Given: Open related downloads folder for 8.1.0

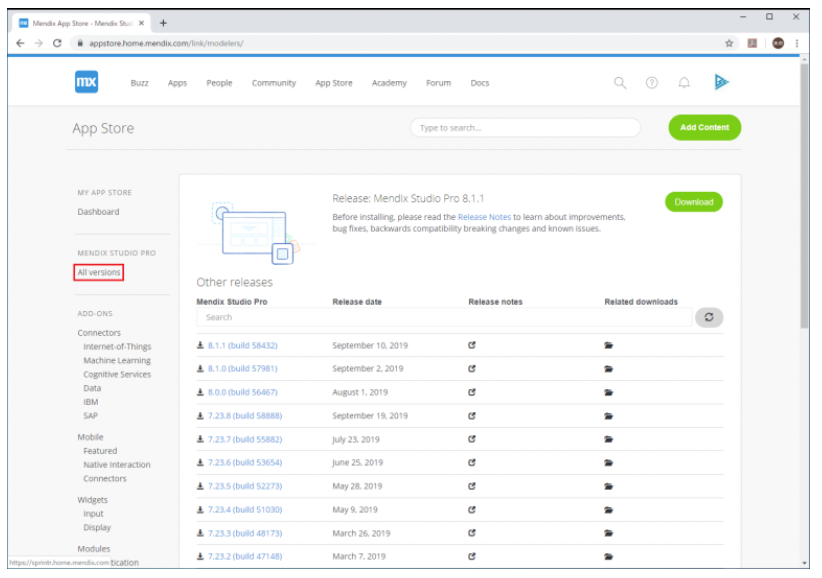Looking at the screenshot, I should [x=608, y=369].
